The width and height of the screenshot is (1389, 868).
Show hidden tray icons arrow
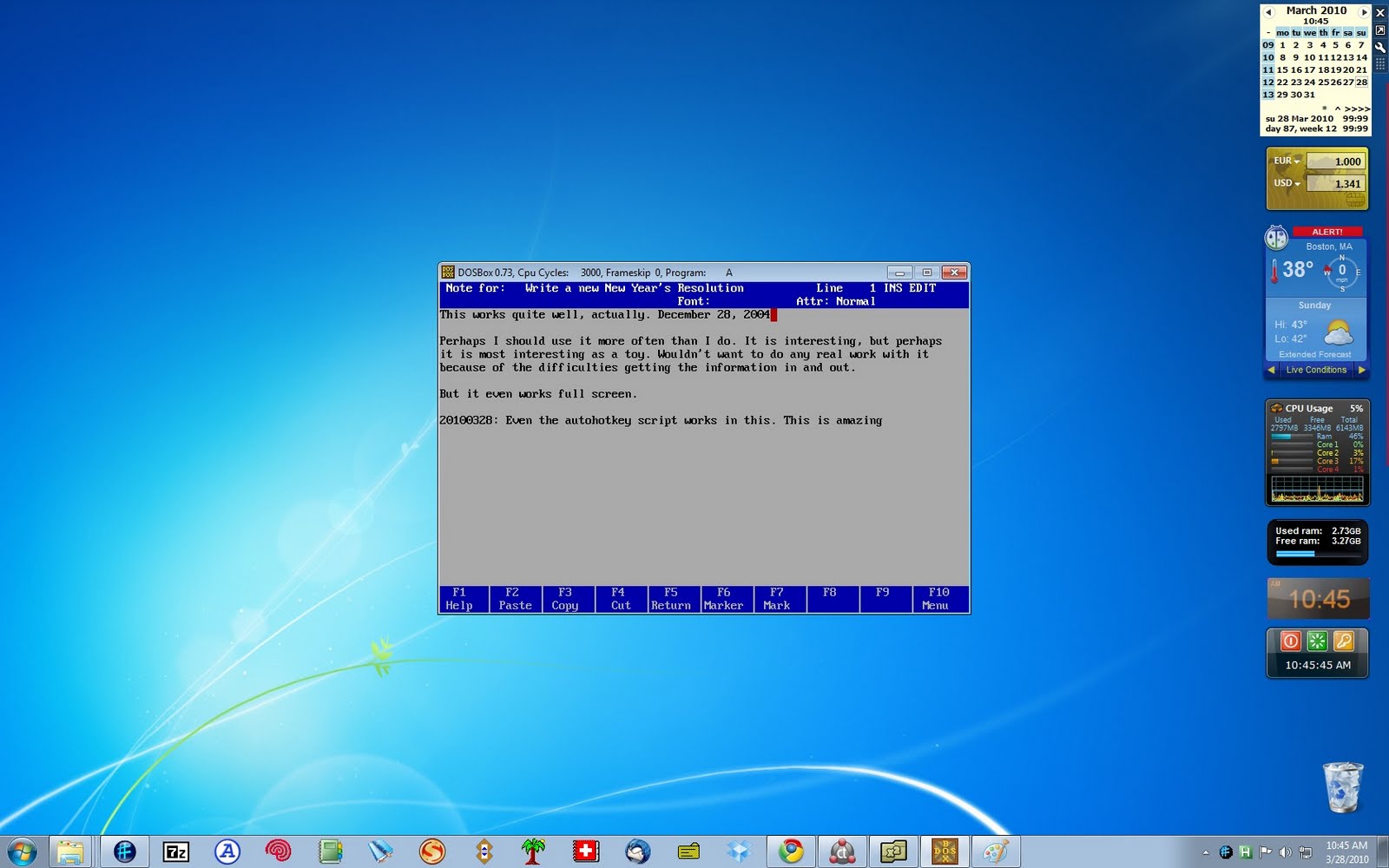1205,852
